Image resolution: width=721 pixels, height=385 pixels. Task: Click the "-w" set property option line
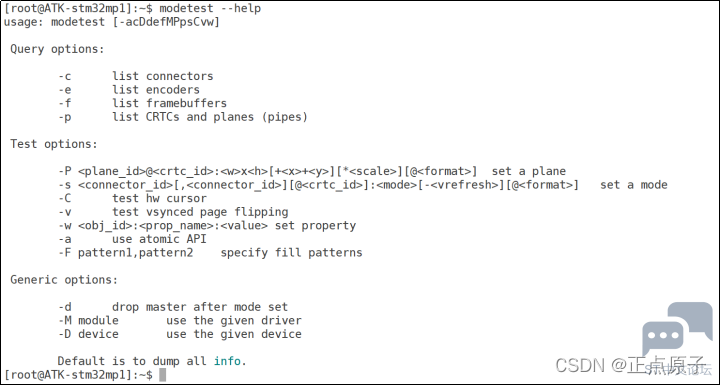point(207,225)
